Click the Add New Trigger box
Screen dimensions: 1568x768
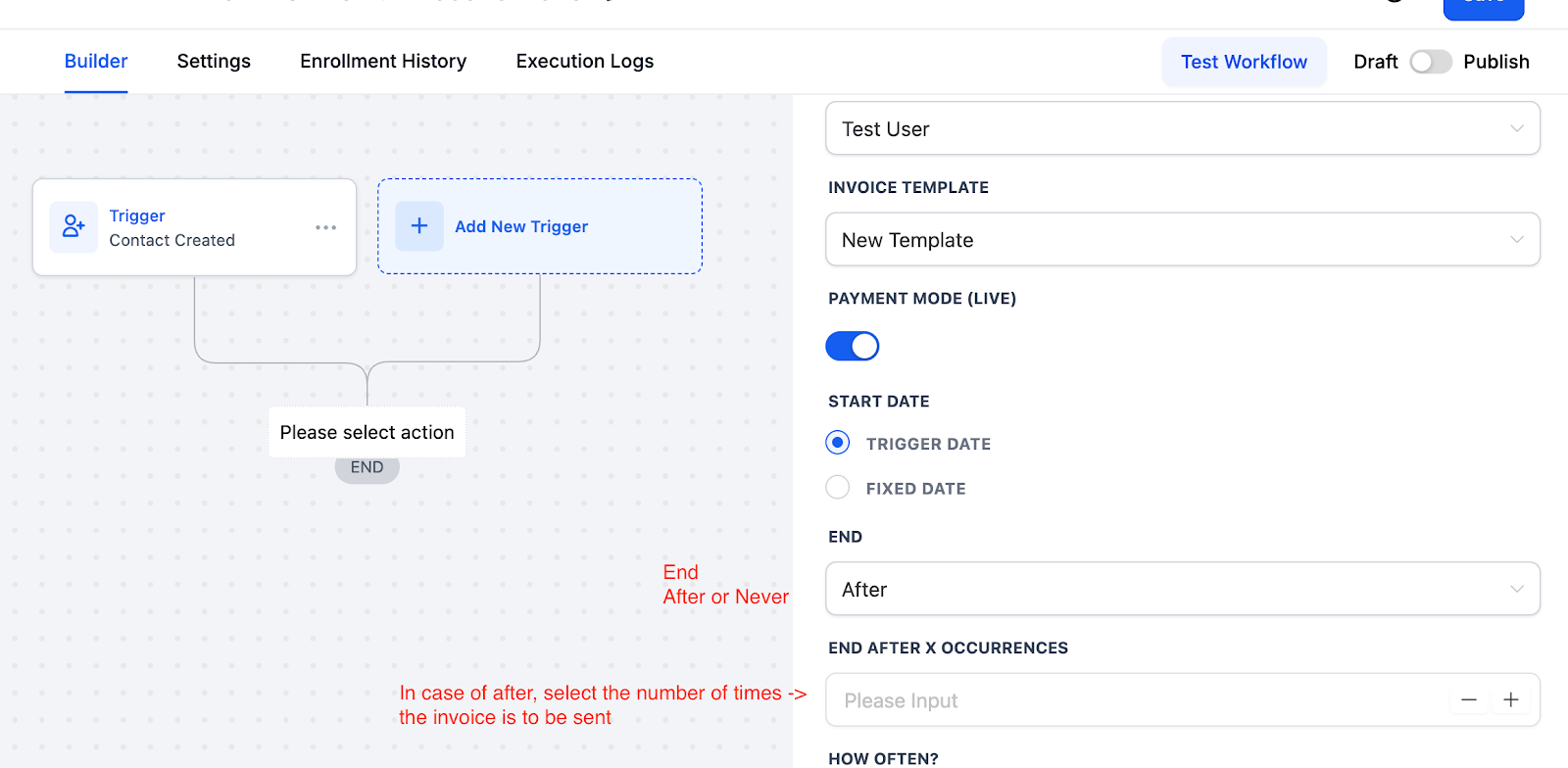(x=540, y=226)
